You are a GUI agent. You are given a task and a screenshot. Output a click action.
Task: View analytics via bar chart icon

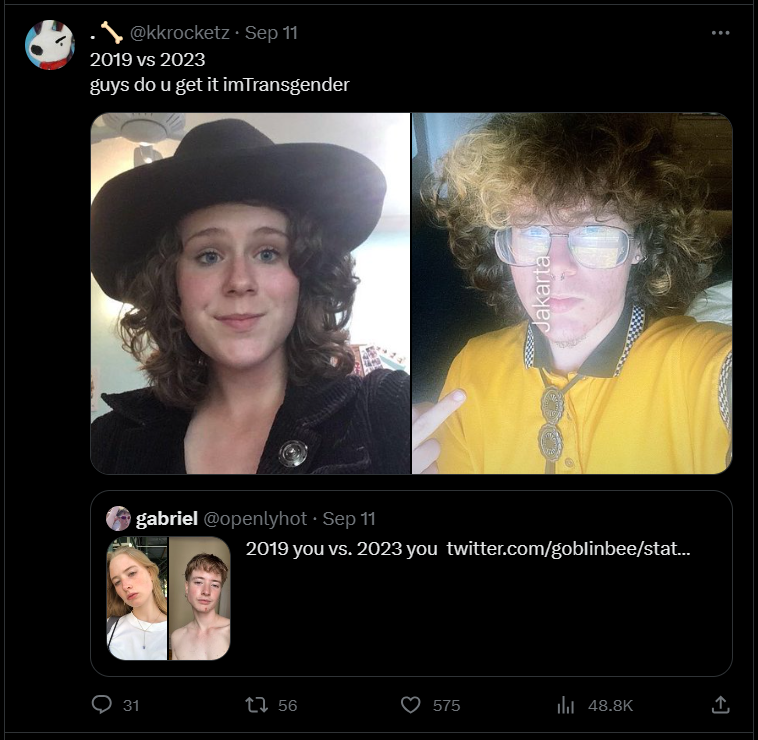(x=565, y=705)
